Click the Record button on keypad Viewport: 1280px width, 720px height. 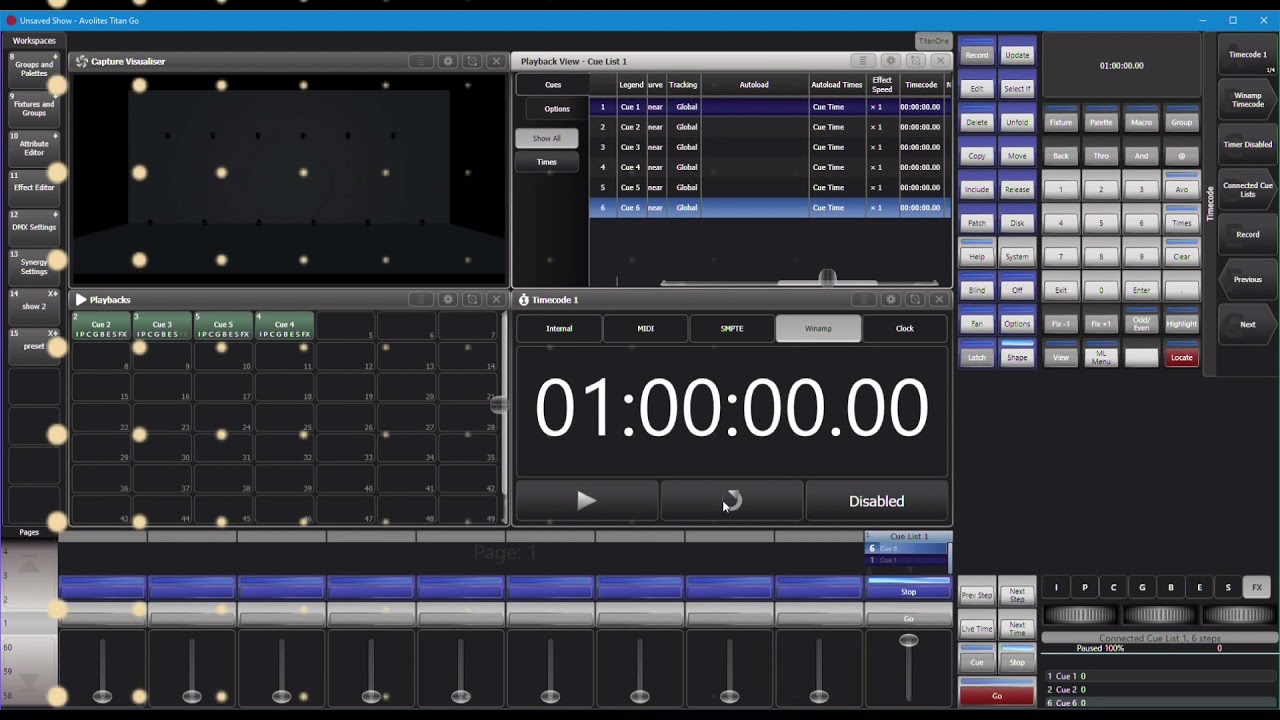[x=977, y=55]
